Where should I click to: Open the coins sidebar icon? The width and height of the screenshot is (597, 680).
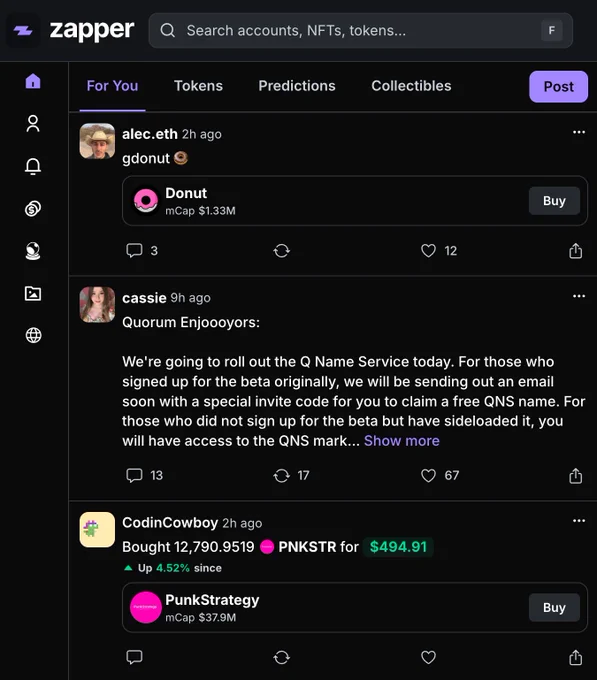click(33, 209)
